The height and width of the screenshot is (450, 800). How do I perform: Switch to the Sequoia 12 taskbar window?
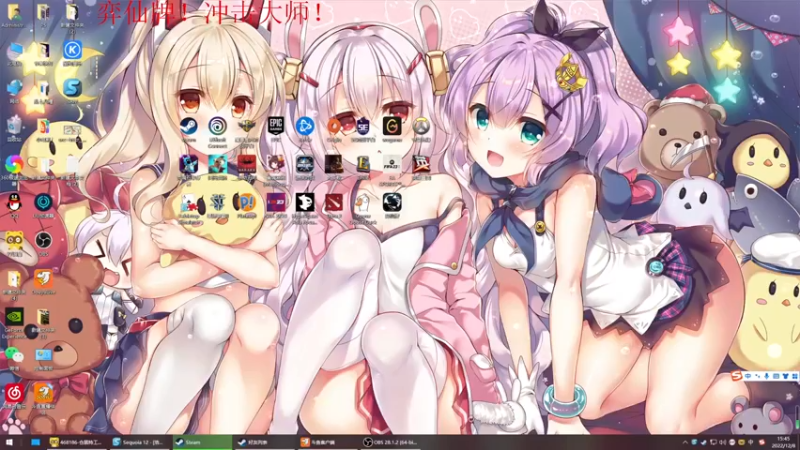pos(140,442)
